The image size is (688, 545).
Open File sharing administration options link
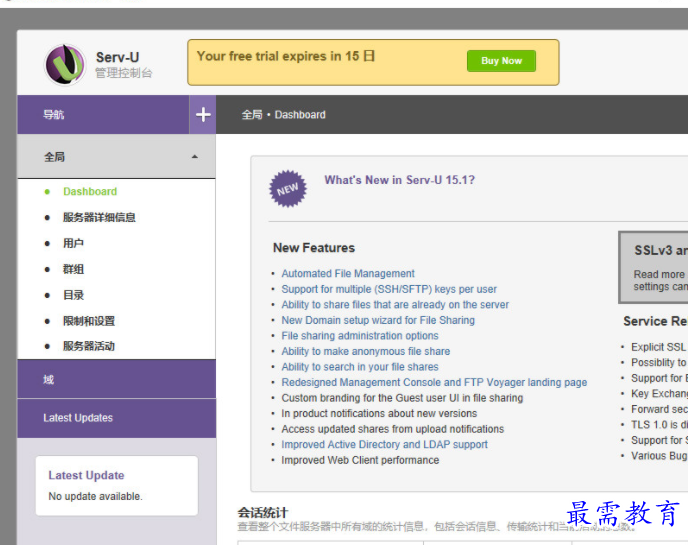point(360,336)
